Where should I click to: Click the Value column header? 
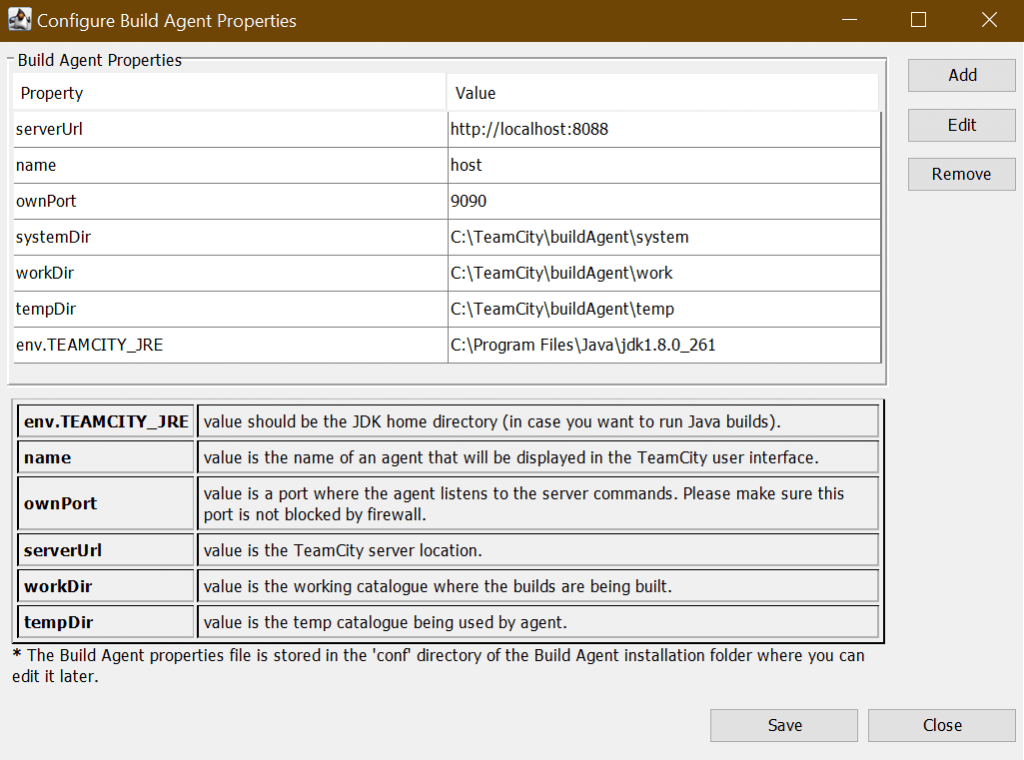point(663,93)
